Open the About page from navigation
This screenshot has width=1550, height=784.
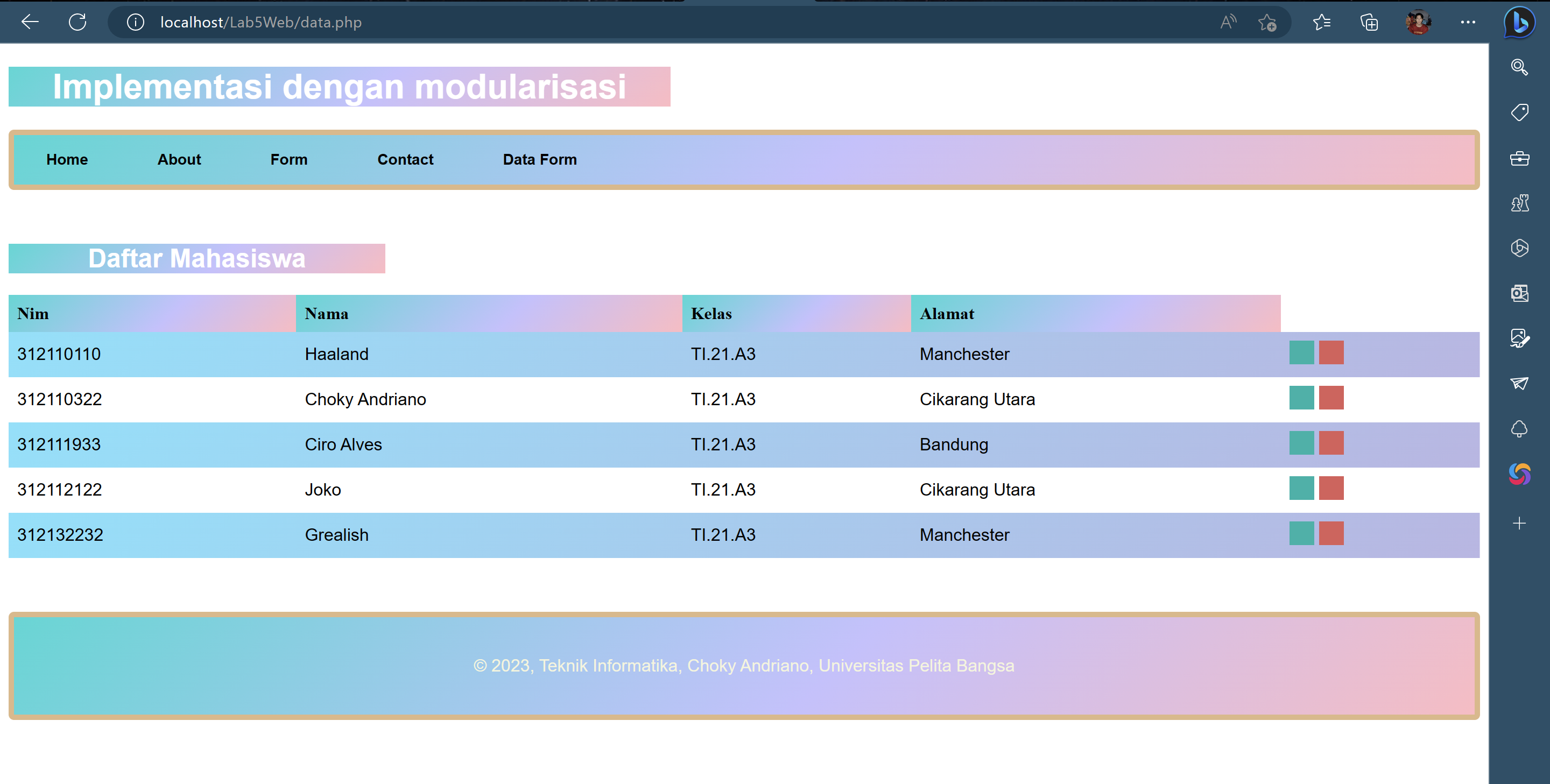(179, 159)
